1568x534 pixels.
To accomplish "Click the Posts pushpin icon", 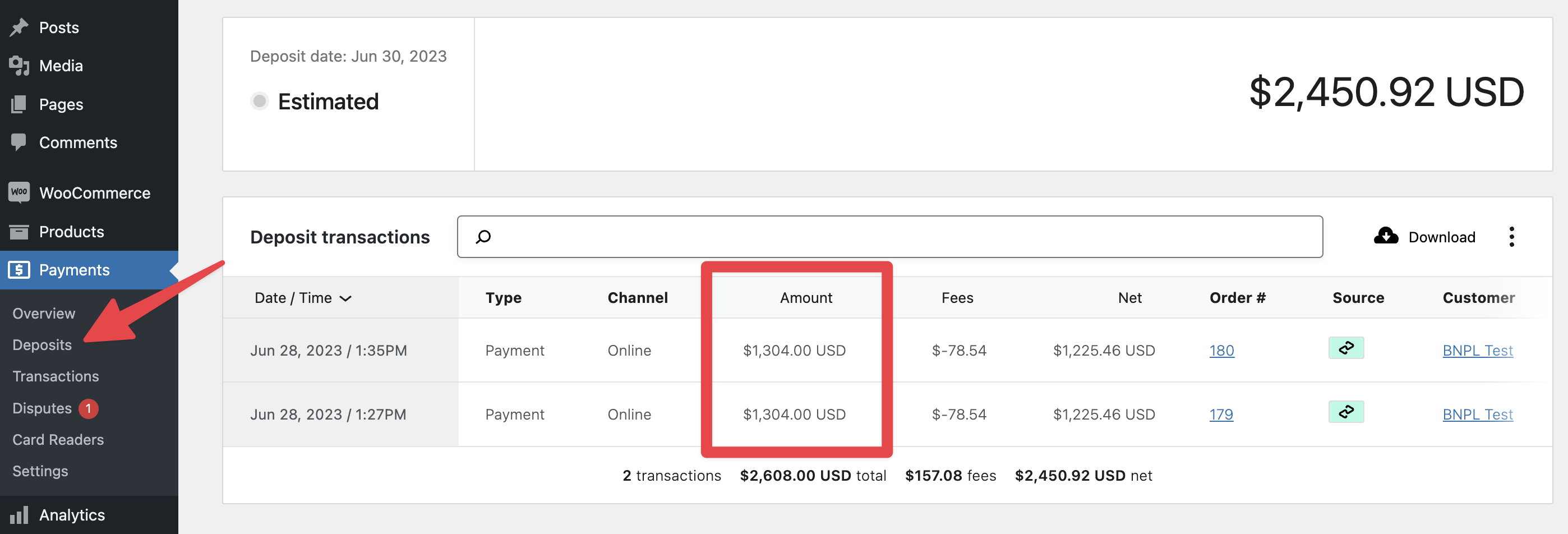I will 19,27.
